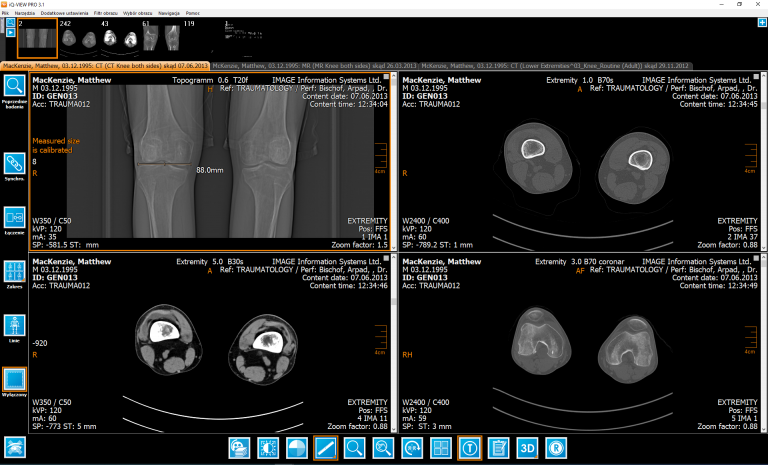Toggle the corner square of Extremity 5.0 B30s viewport
This screenshot has height=465, width=768.
pos(386,258)
